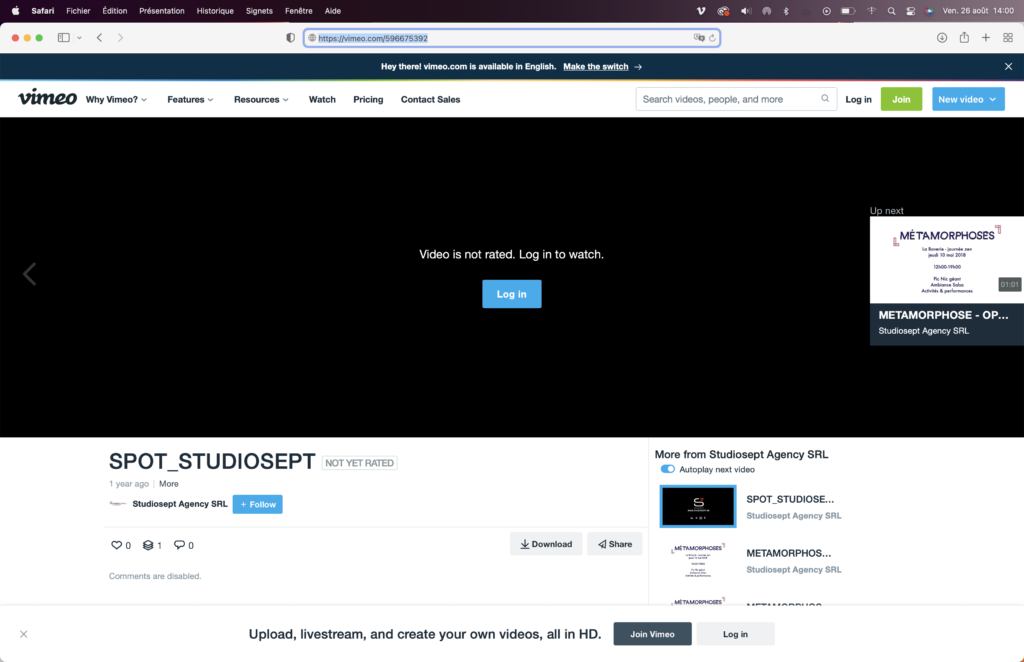1024x662 pixels.
Task: Share the video with Share button
Action: (x=615, y=544)
